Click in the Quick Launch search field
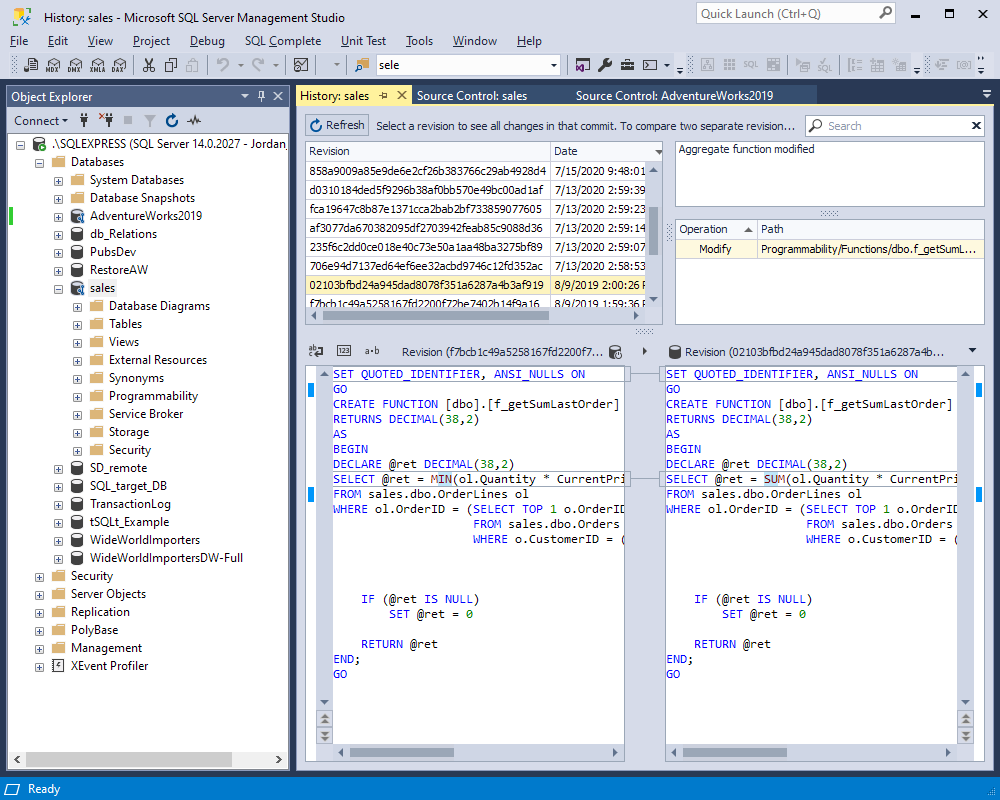Screen dimensions: 1000x800 [788, 13]
